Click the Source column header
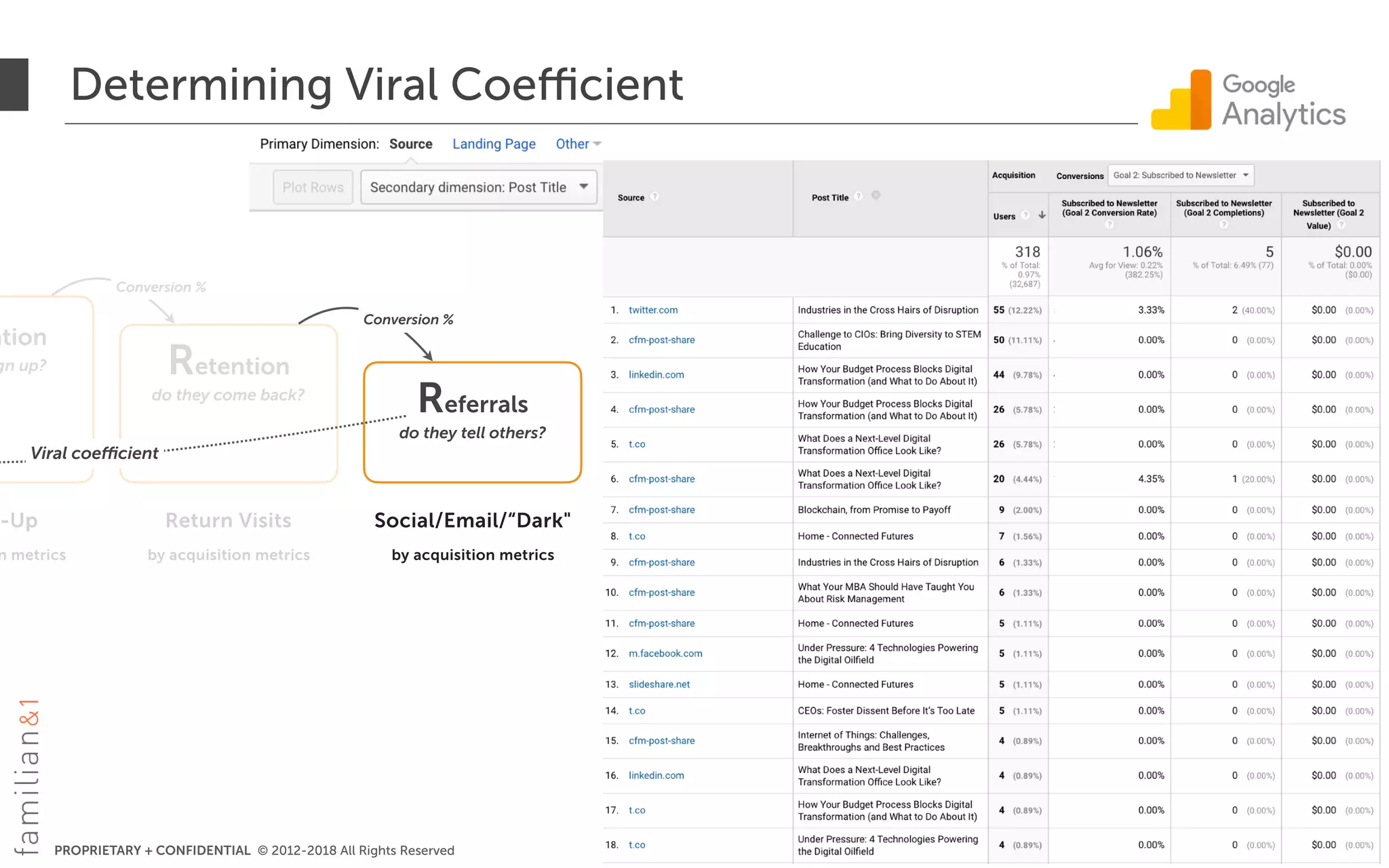1389x868 pixels. (x=631, y=198)
